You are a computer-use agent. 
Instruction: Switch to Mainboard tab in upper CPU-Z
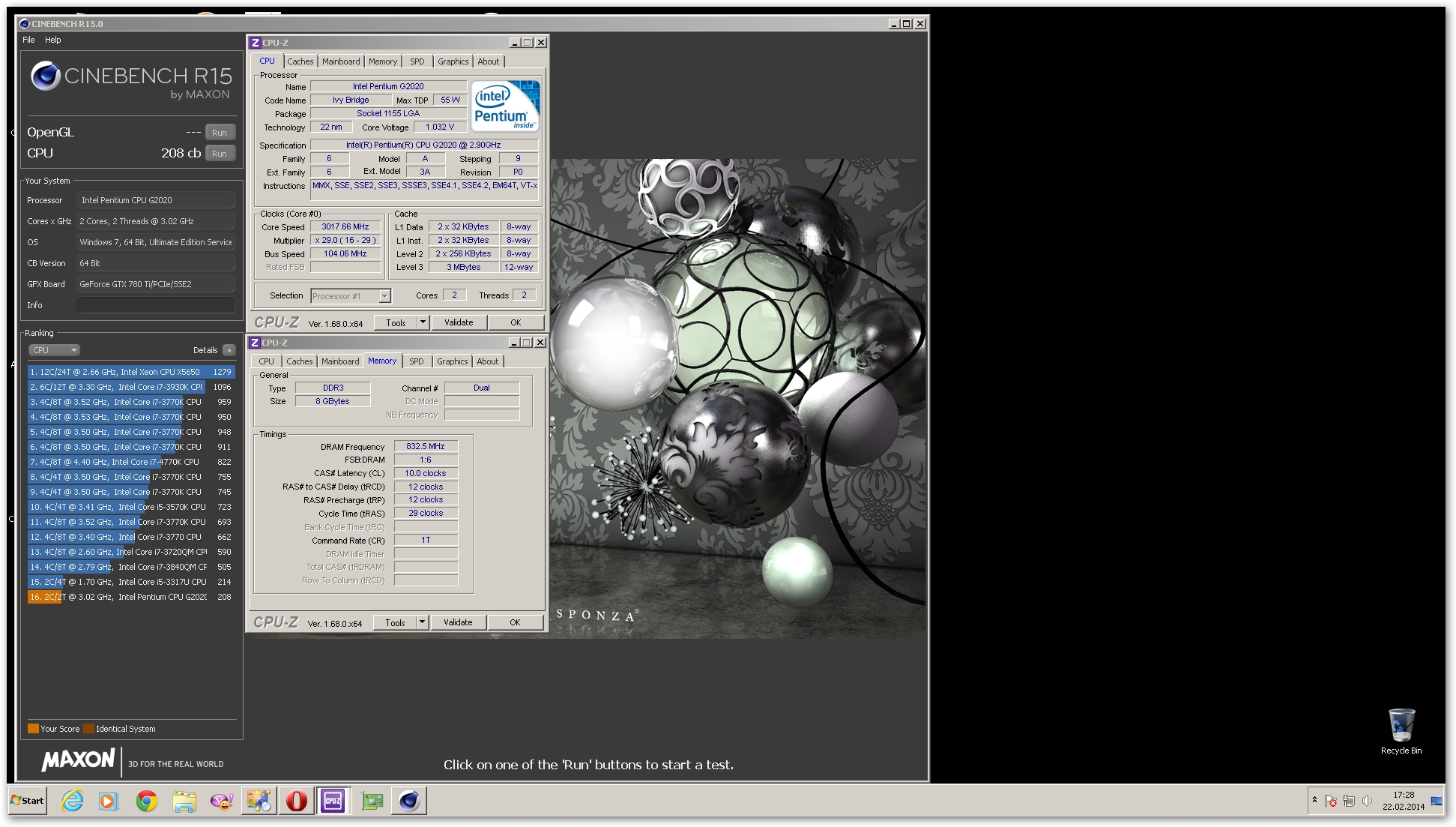point(341,61)
